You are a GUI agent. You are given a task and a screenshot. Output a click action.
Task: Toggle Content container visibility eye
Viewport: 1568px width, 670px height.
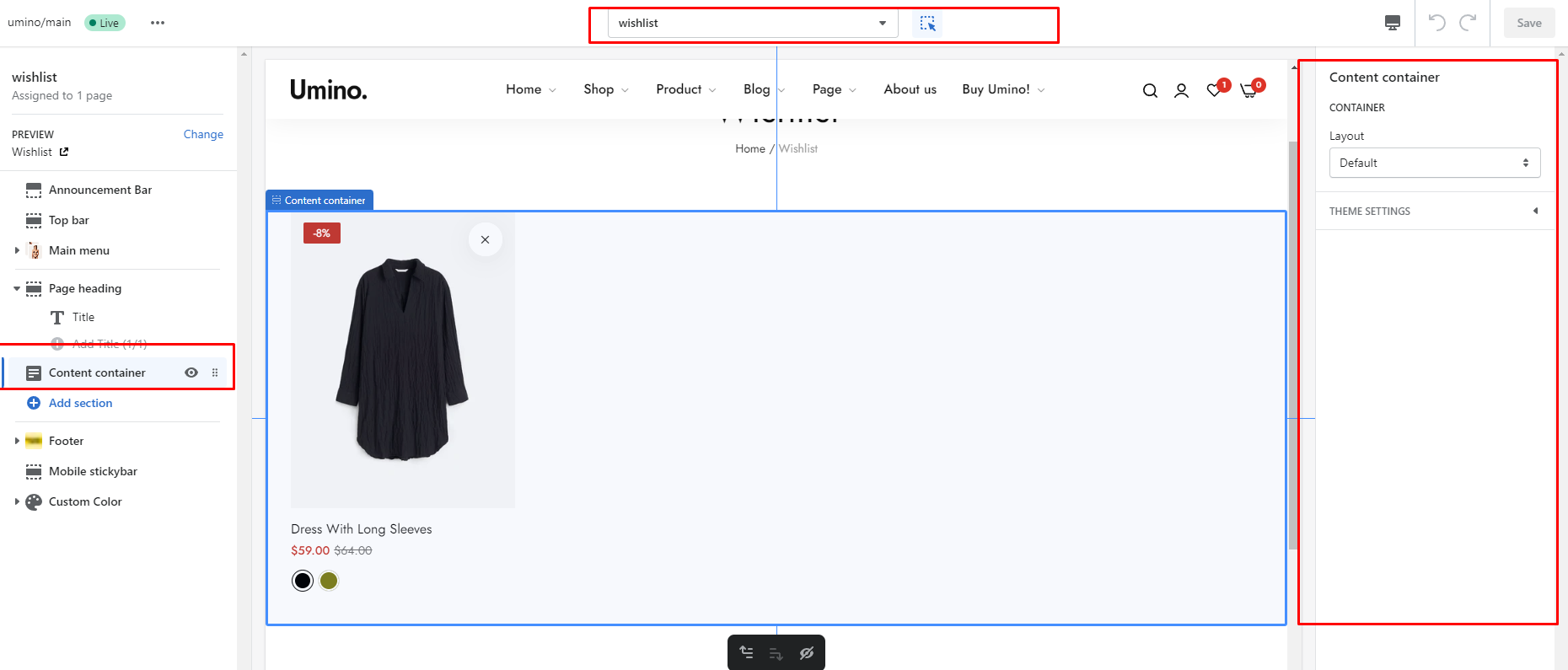pyautogui.click(x=191, y=373)
